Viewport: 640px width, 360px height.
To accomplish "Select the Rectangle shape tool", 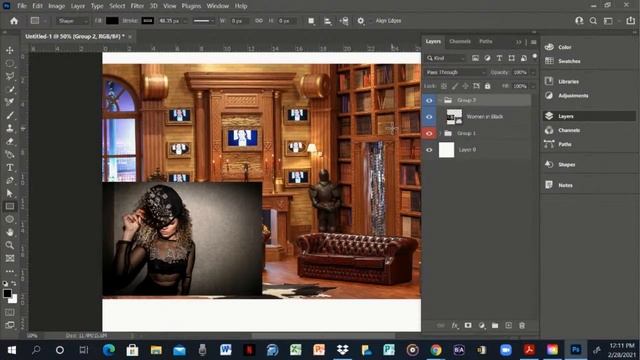I will 10,207.
